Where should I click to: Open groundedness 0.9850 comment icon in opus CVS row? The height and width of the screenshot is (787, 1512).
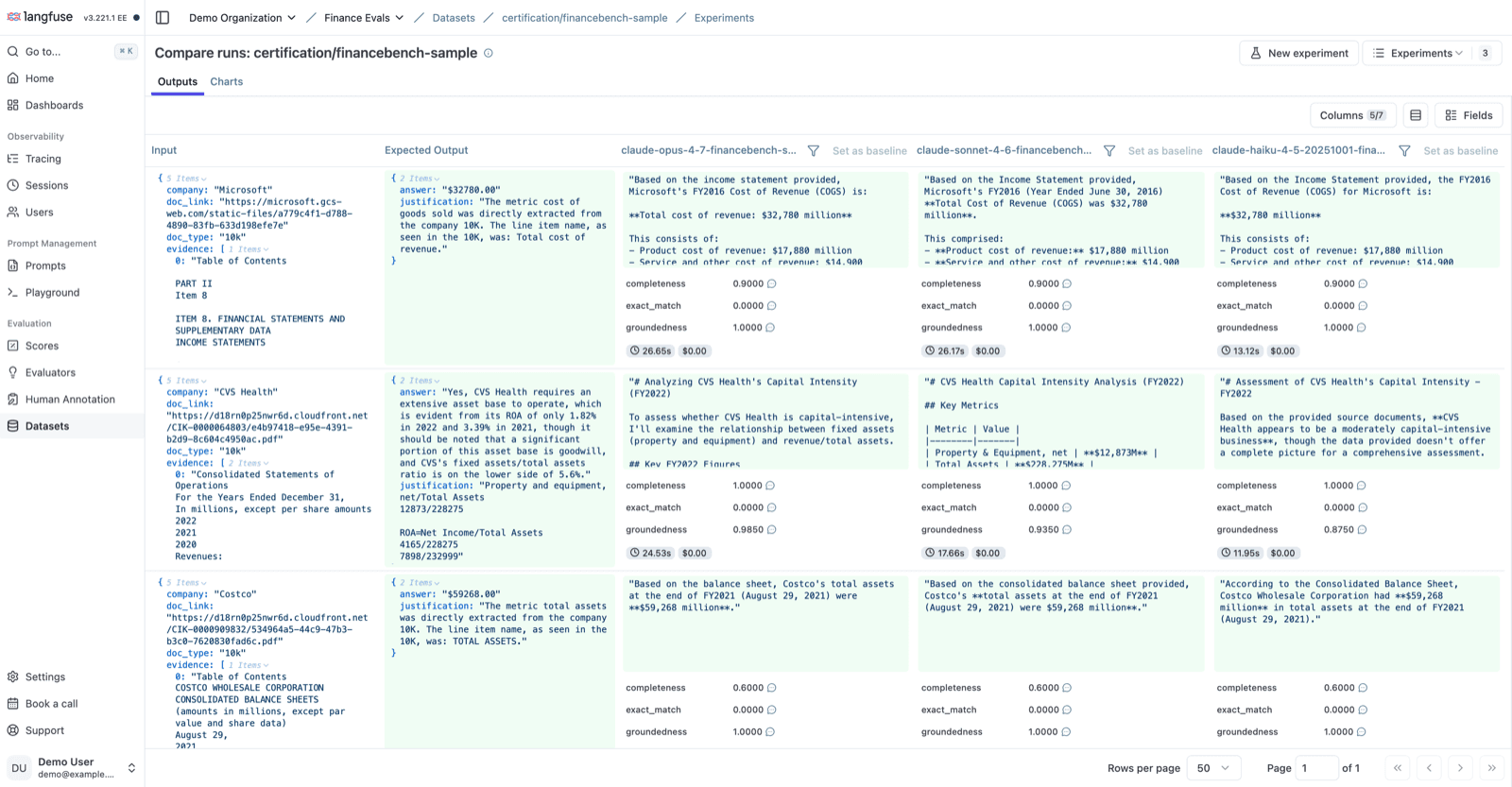tap(771, 530)
